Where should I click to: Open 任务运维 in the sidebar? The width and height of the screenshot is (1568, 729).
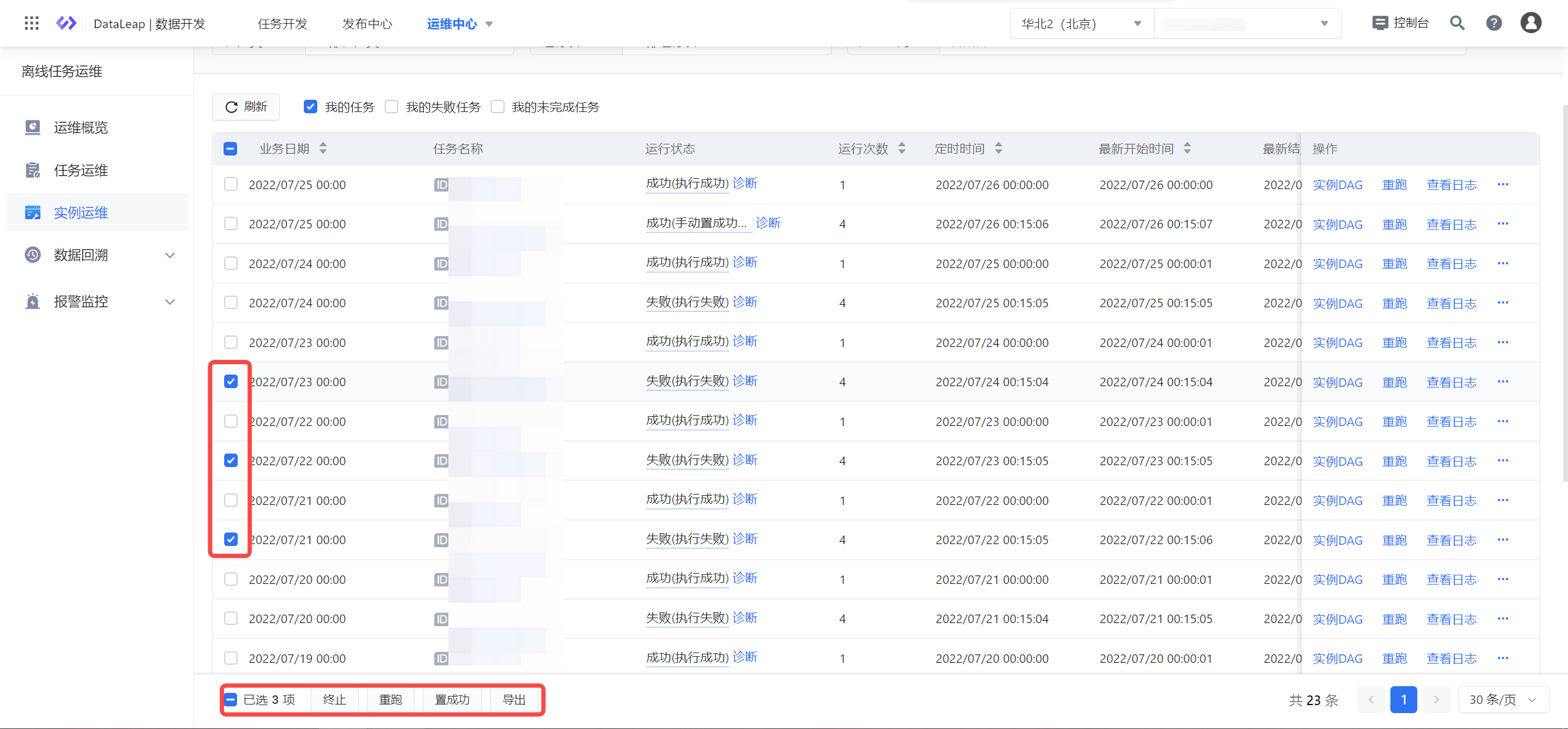[x=80, y=170]
